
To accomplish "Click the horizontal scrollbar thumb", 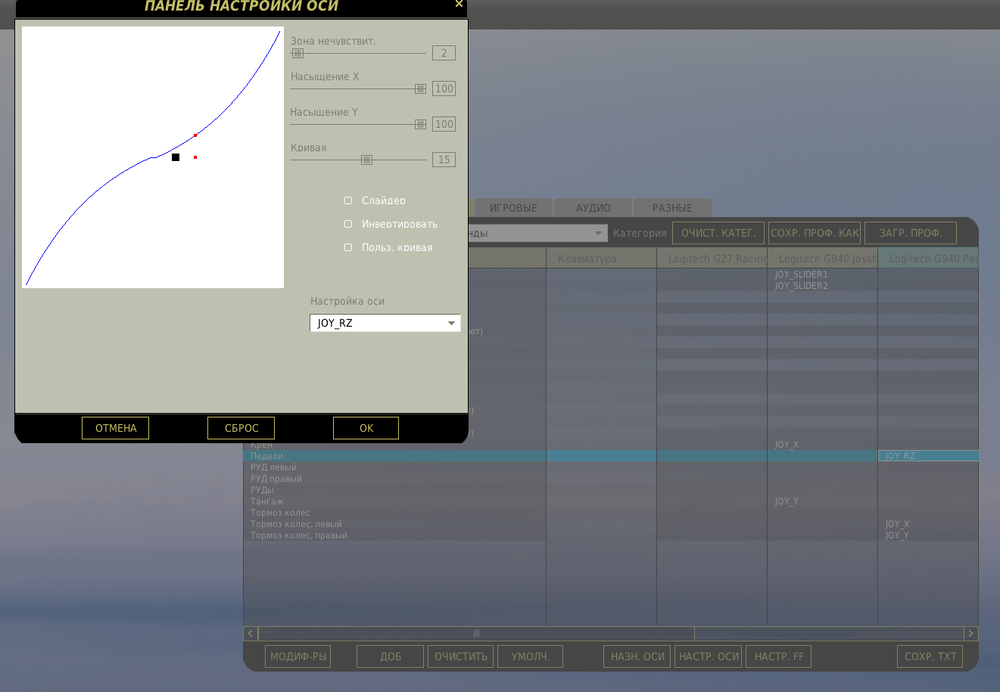I will [x=476, y=633].
